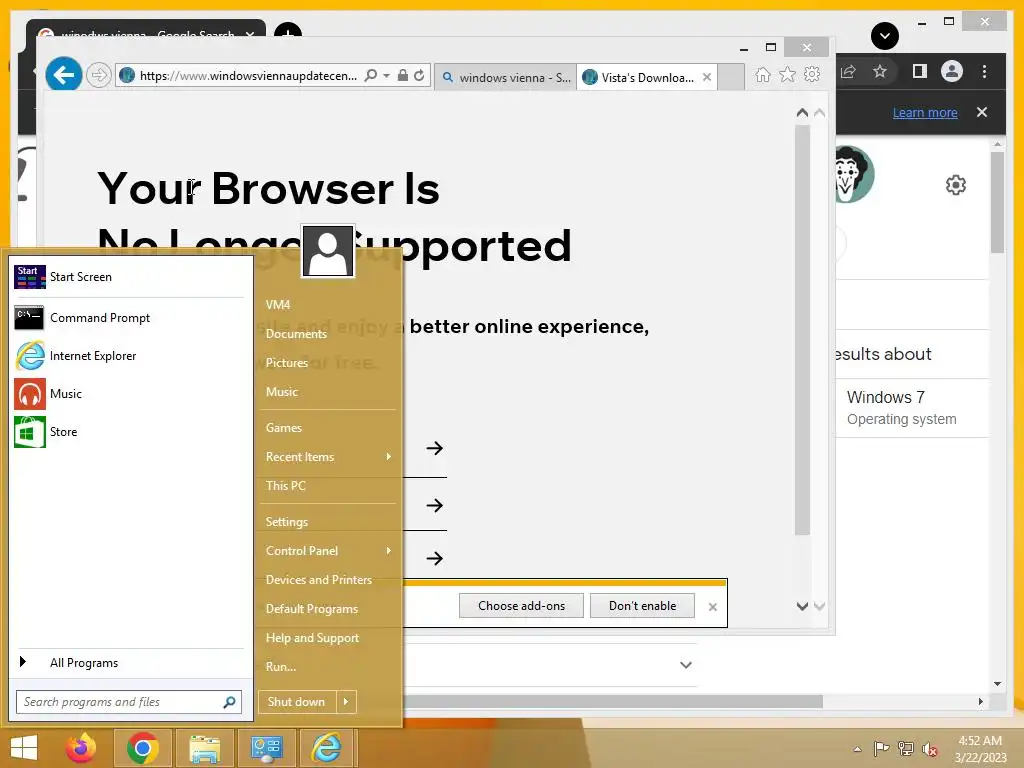This screenshot has height=768, width=1024.
Task: Click the padlock security icon in address bar
Action: 403,75
